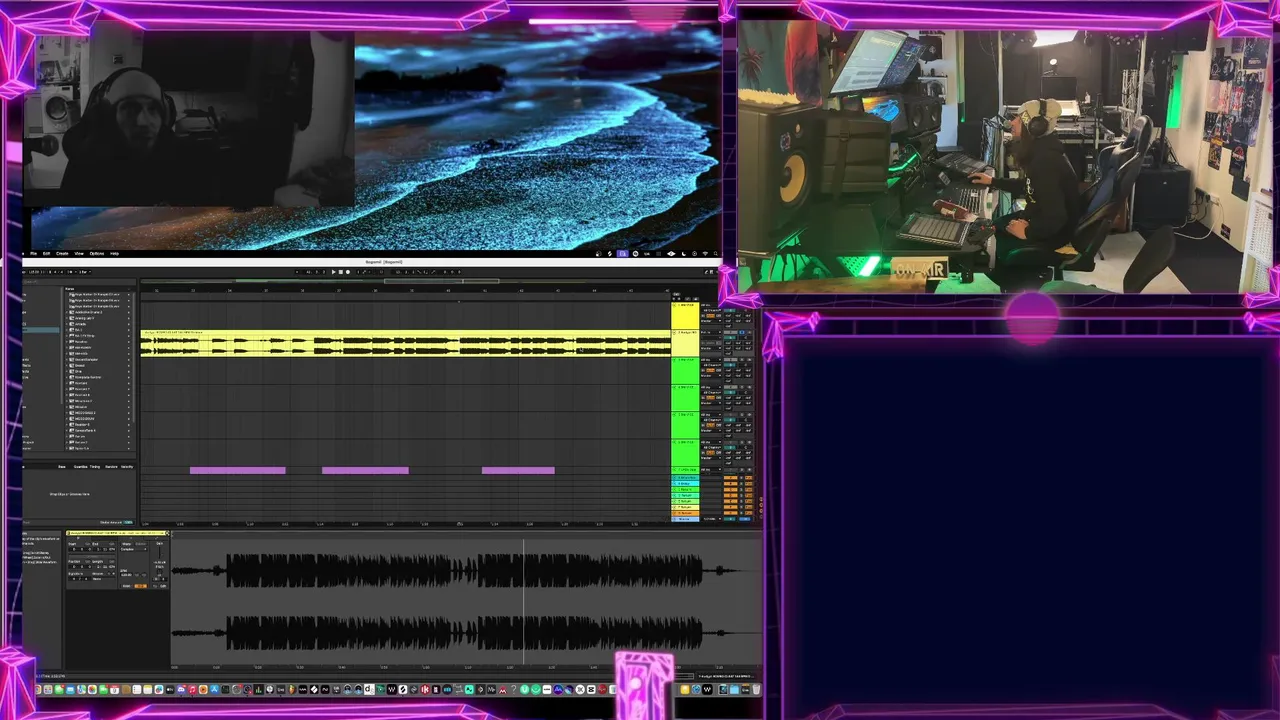The width and height of the screenshot is (1280, 720).
Task: Open the Create menu
Action: click(x=62, y=253)
